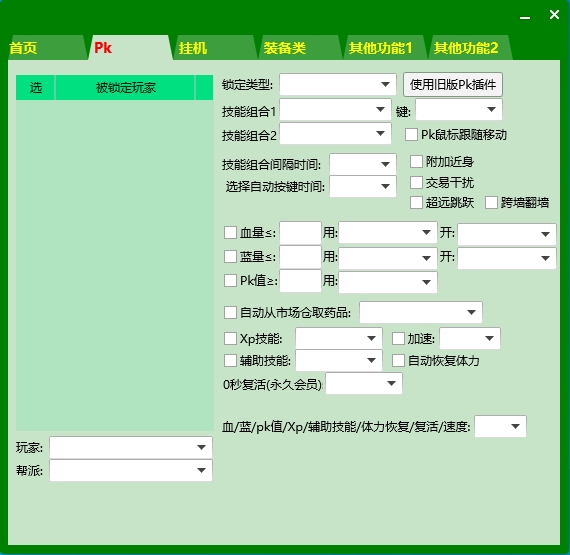Viewport: 570px width, 555px height.
Task: Open the 玩家 dropdown list
Action: pyautogui.click(x=131, y=447)
